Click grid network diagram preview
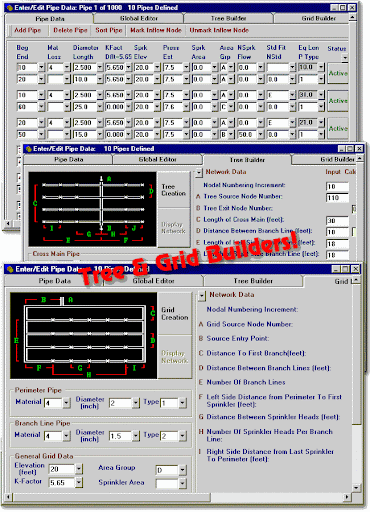Viewport: 370px width, 512px height. click(84, 335)
